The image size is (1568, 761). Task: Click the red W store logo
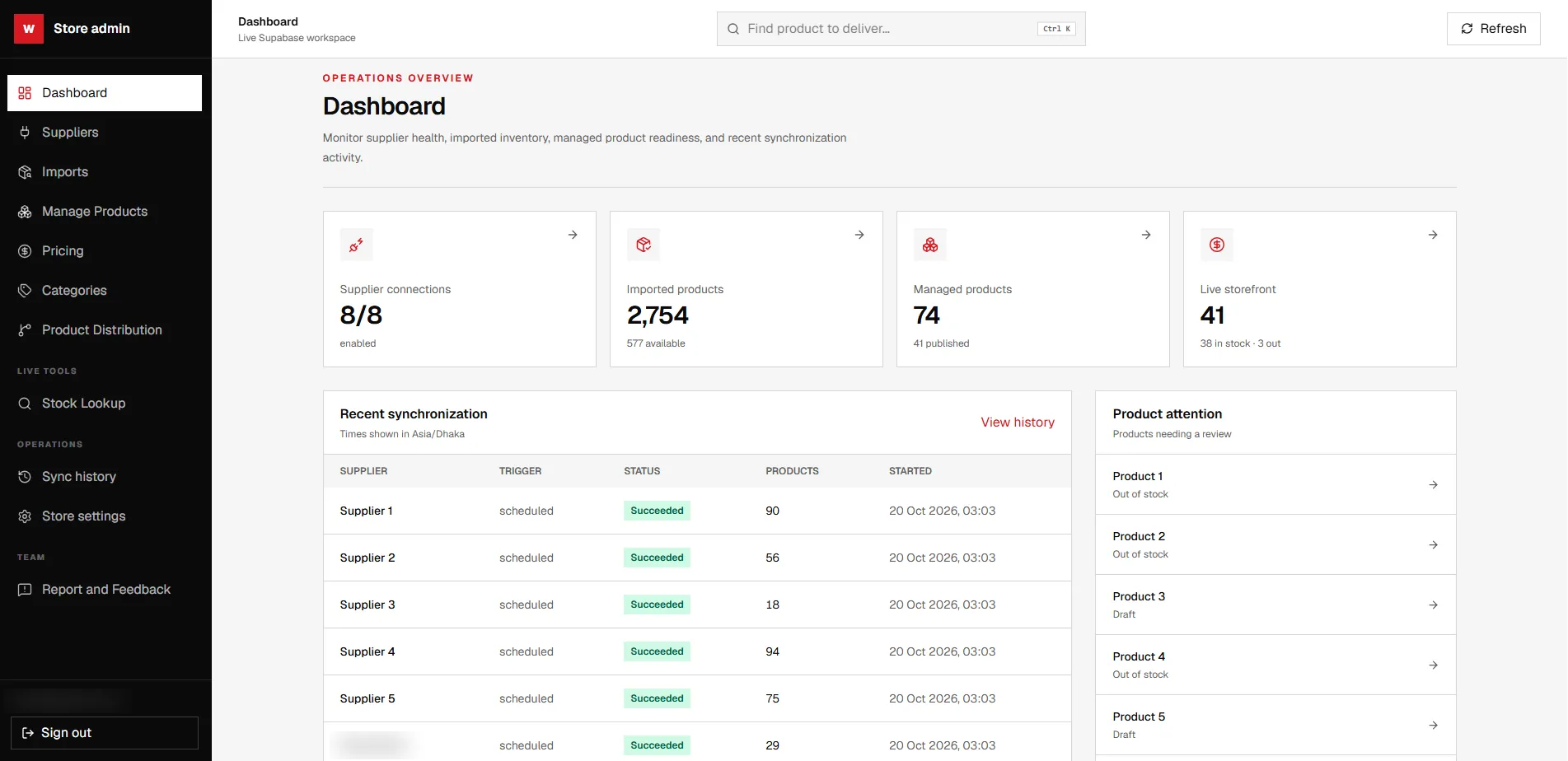(29, 29)
